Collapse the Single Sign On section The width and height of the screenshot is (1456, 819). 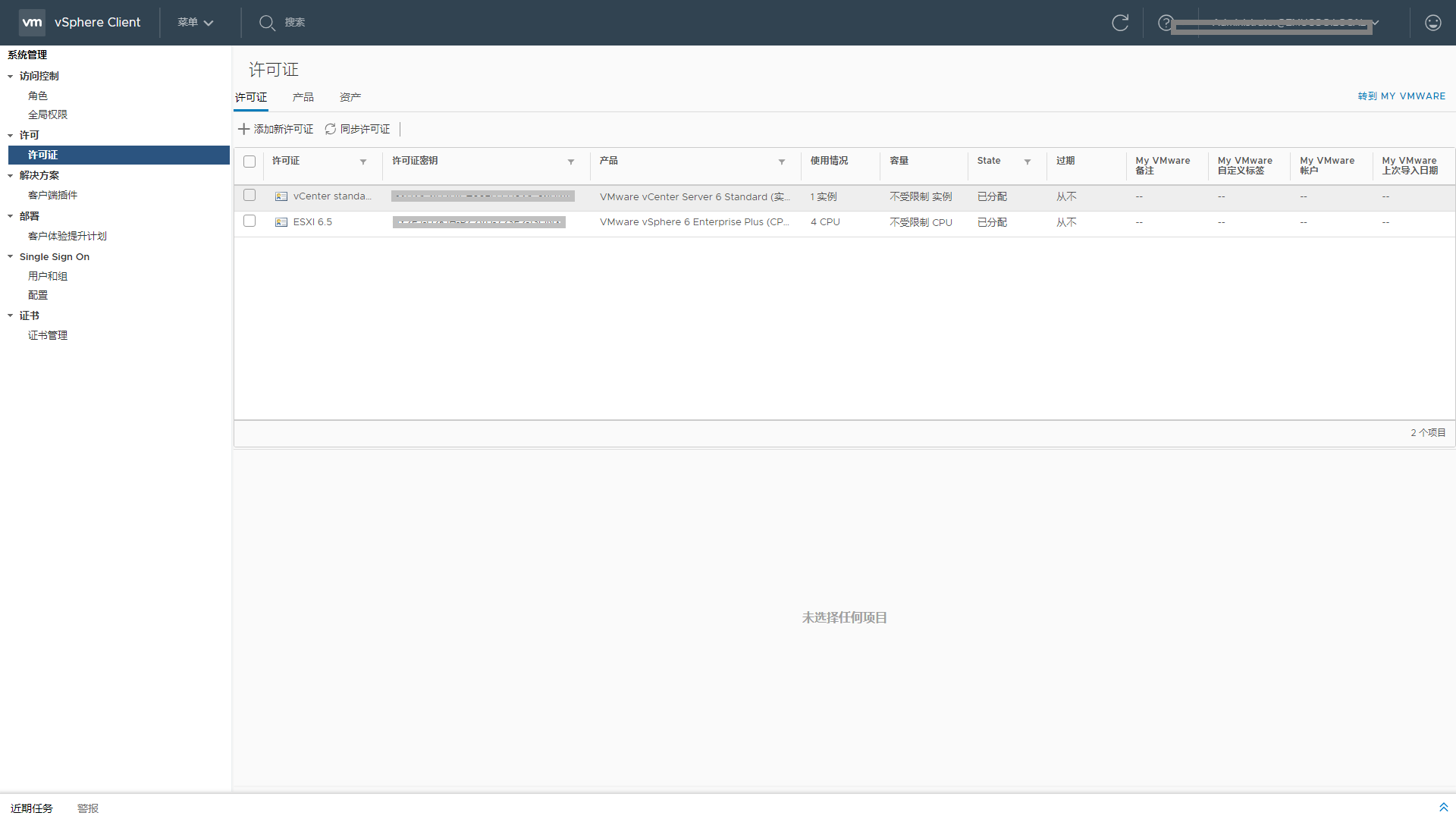coord(11,257)
